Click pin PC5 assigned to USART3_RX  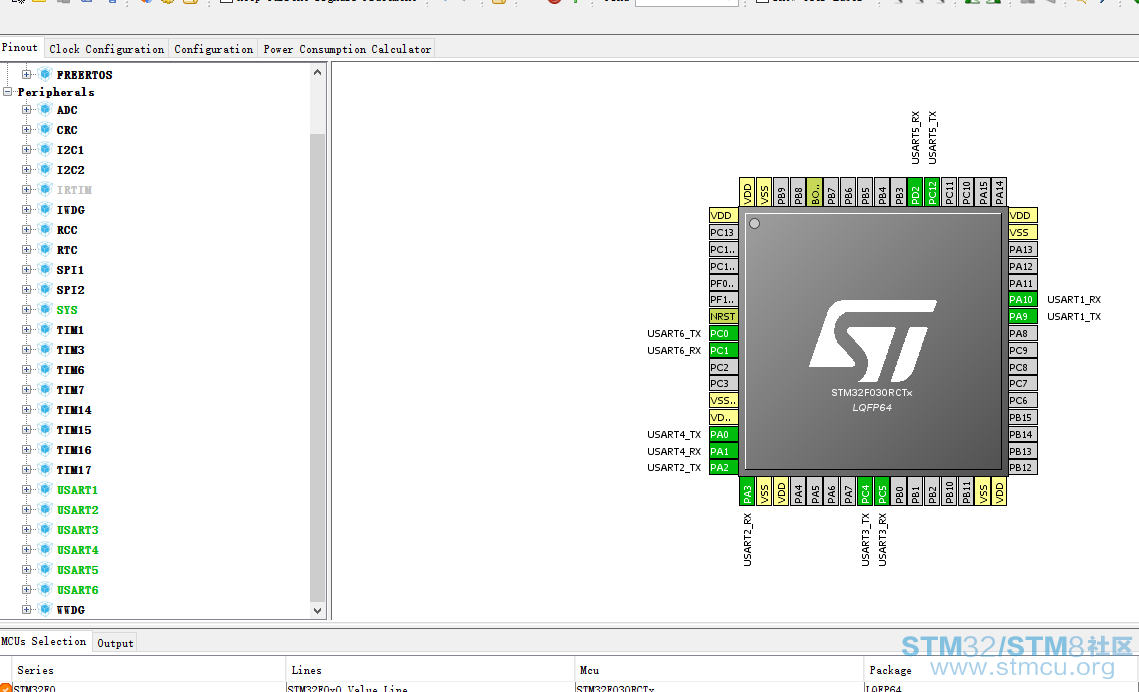coord(882,491)
